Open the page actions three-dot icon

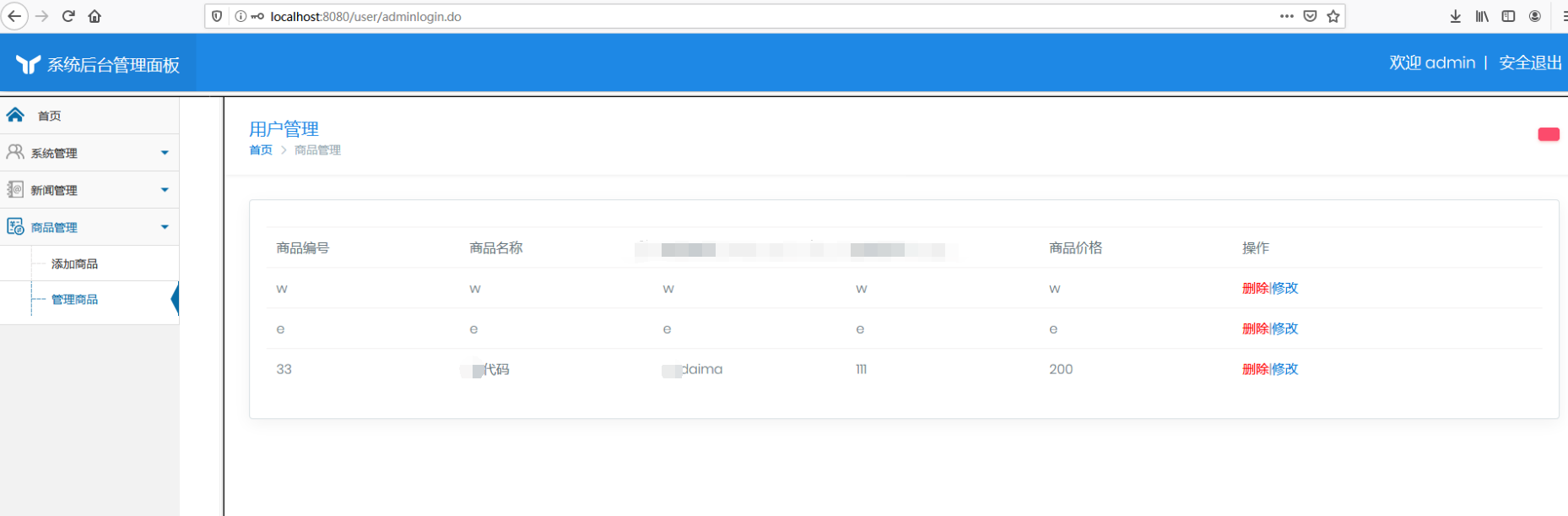tap(1286, 16)
